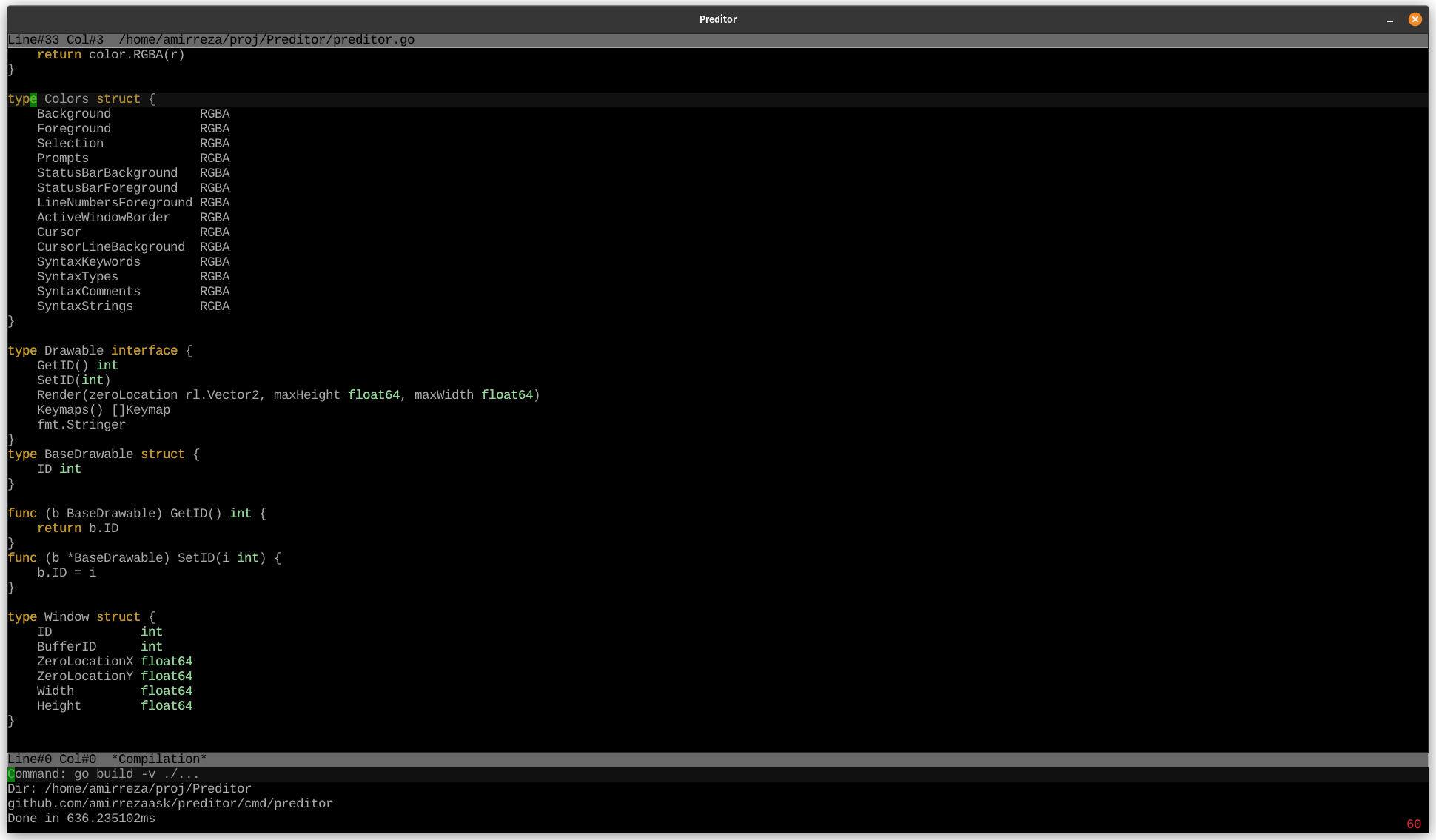This screenshot has height=840, width=1436.
Task: Click the BaseDrawable struct name
Action: [89, 454]
